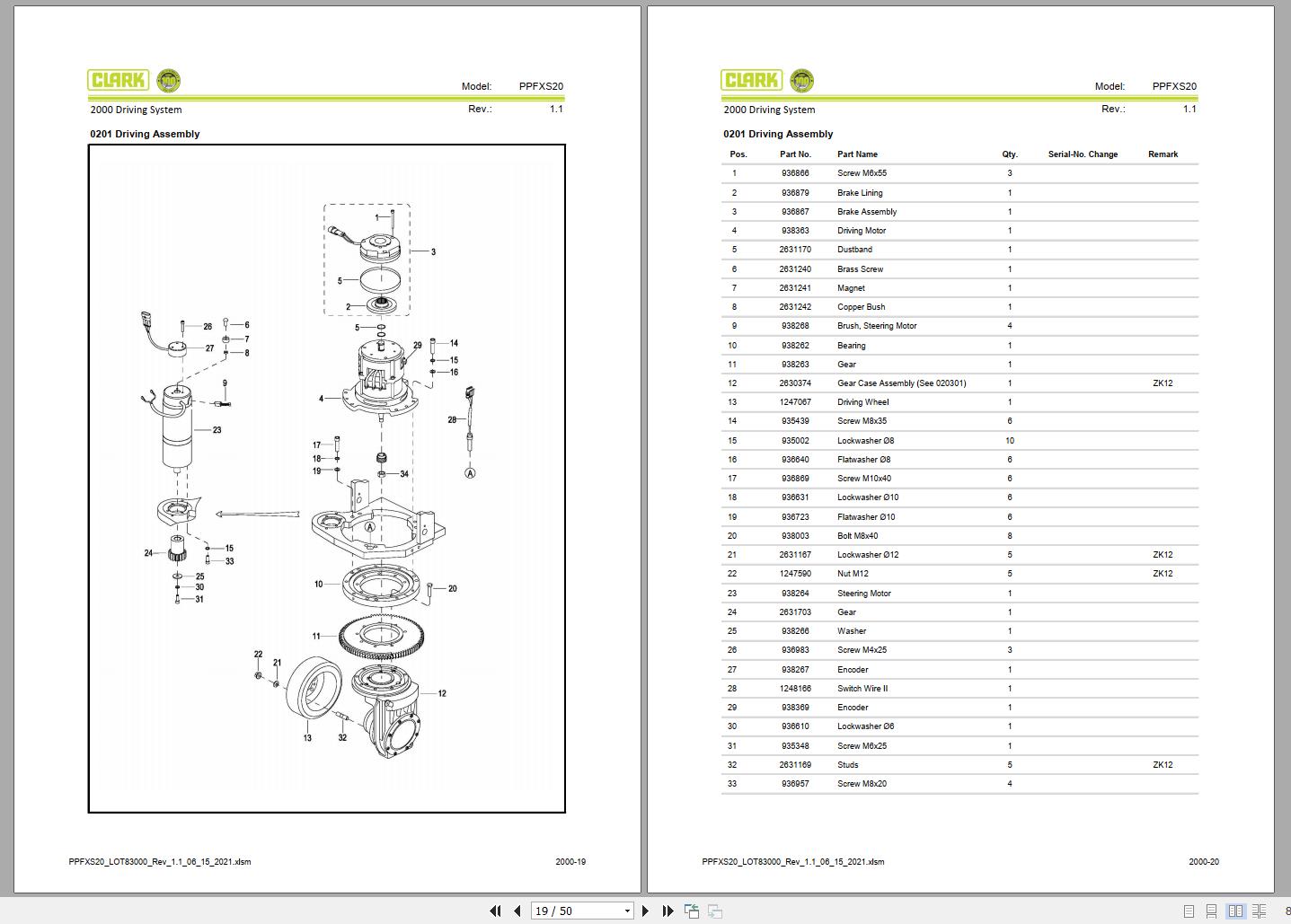The image size is (1291, 924).
Task: Click the Remark column header
Action: tap(1163, 154)
